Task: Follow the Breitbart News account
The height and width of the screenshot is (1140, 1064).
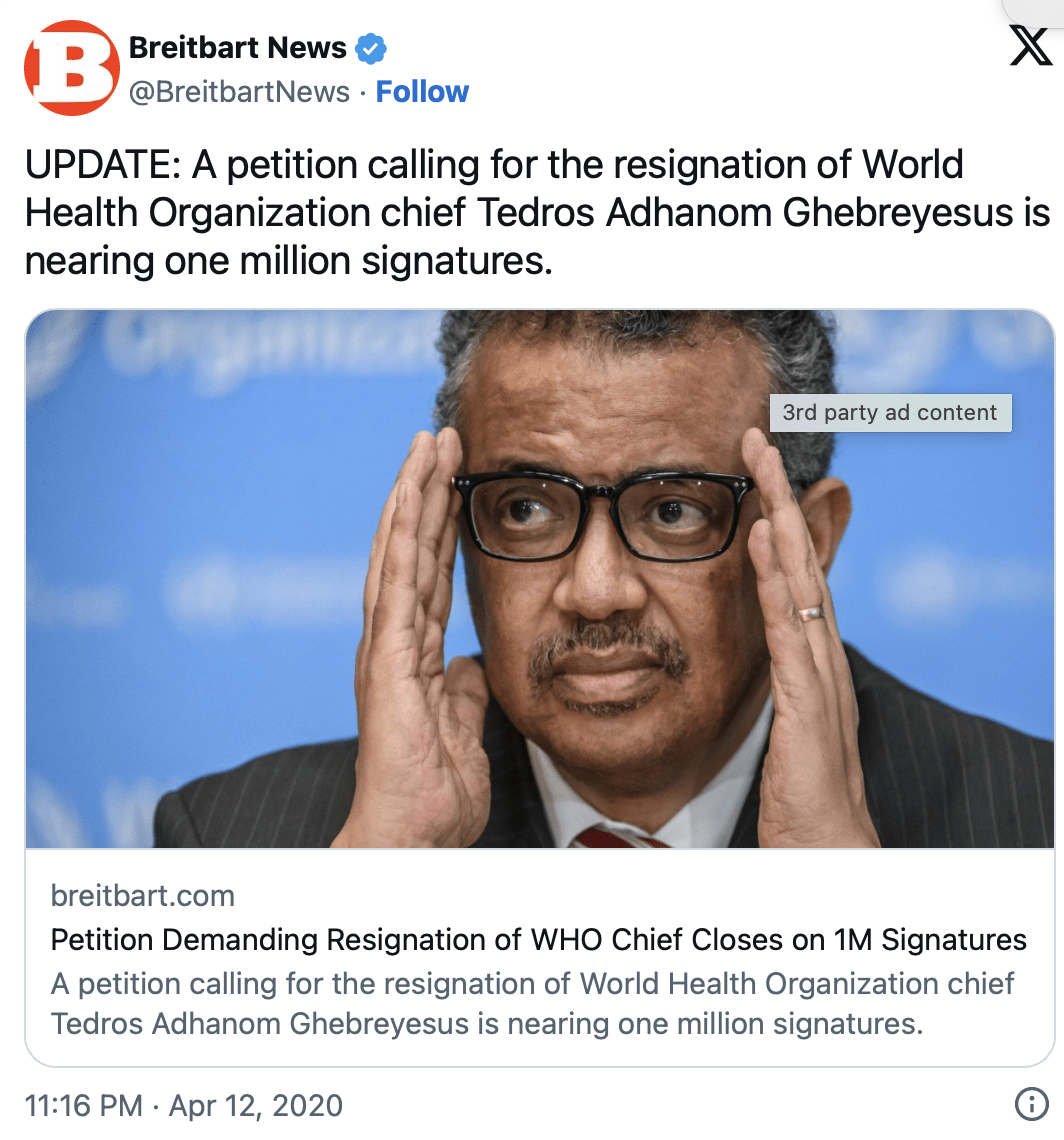Action: [422, 92]
